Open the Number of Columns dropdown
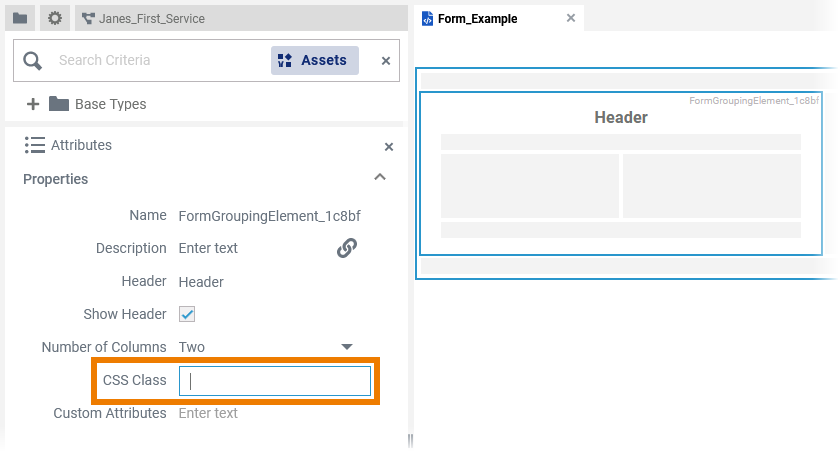839x452 pixels. (x=347, y=347)
